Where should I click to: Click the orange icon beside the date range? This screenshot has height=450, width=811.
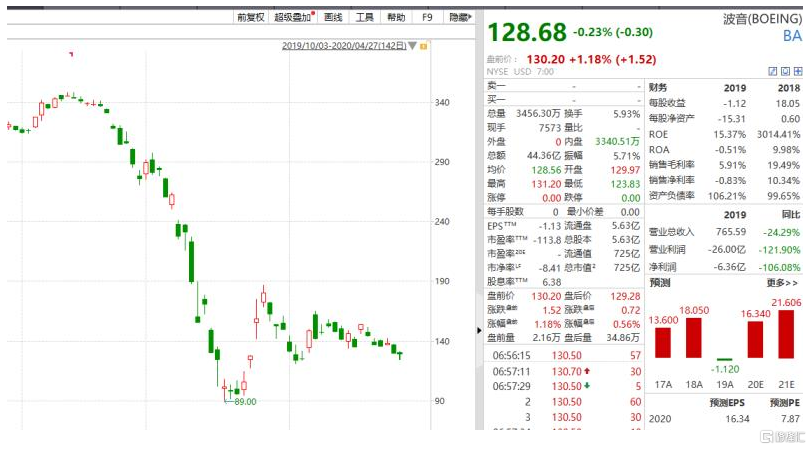click(x=424, y=46)
